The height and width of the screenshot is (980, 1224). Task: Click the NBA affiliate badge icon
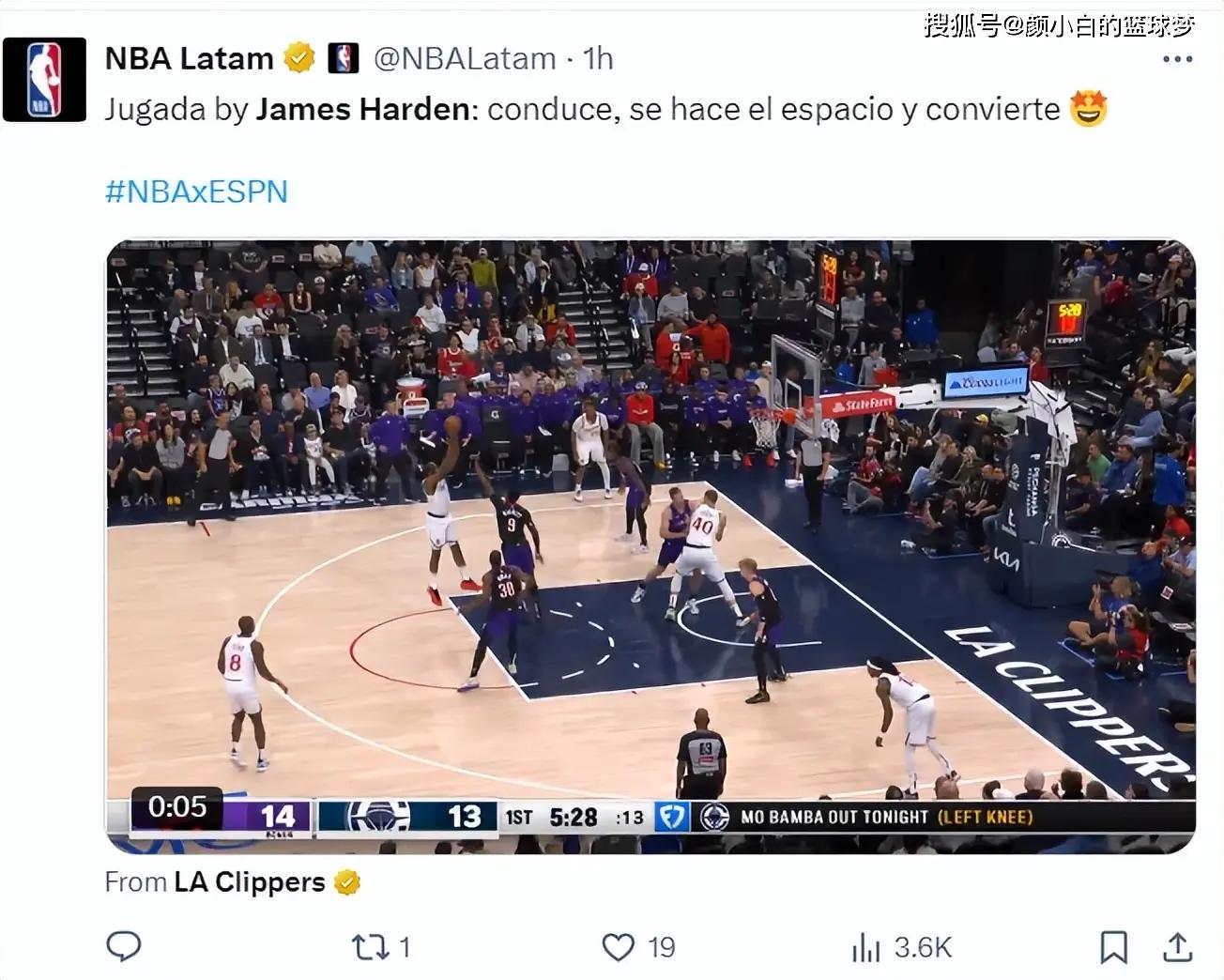(344, 59)
